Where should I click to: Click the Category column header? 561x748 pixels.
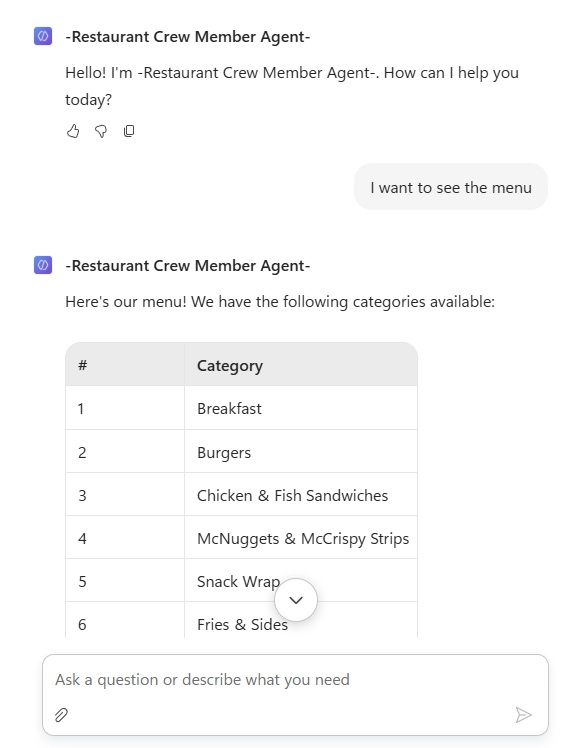tap(301, 365)
